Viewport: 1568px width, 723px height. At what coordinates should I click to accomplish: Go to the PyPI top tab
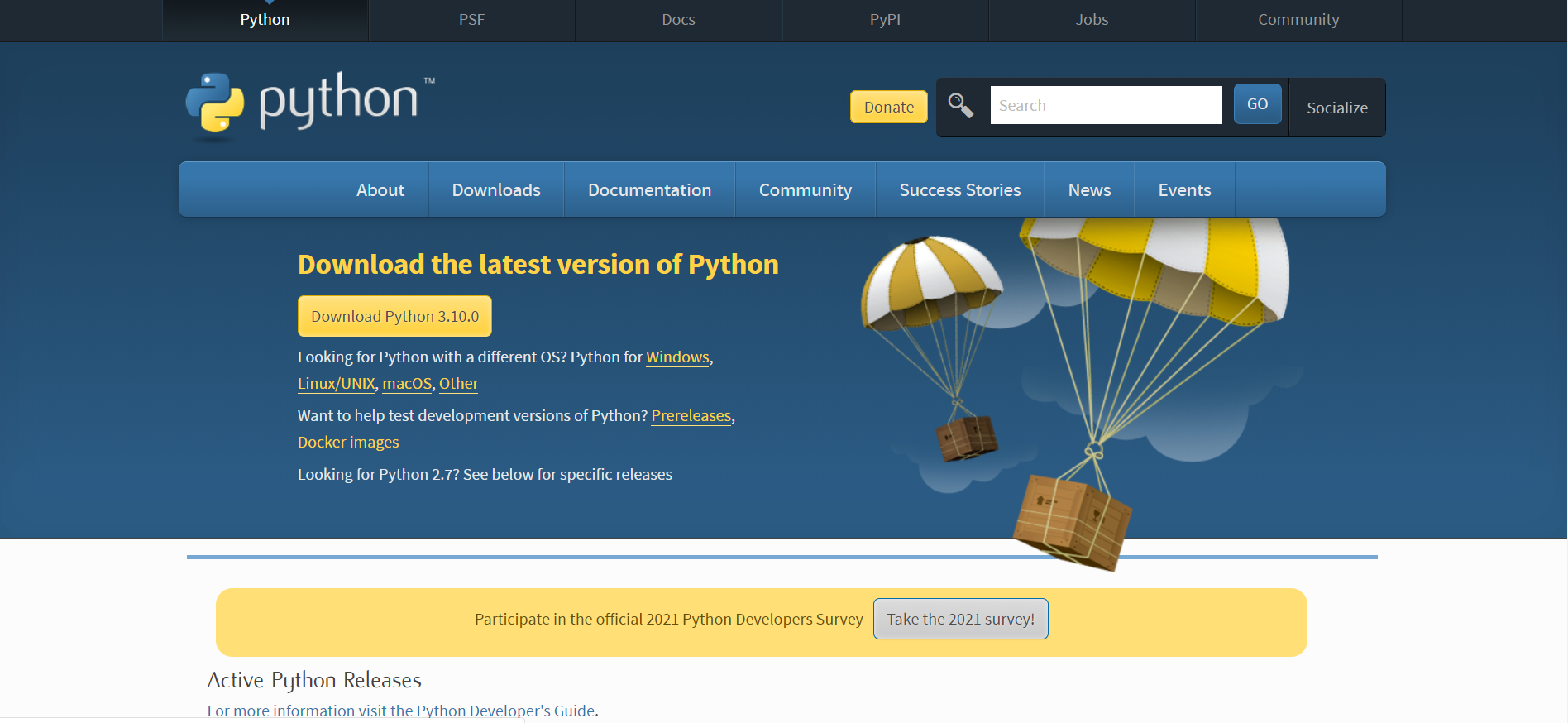(x=885, y=20)
